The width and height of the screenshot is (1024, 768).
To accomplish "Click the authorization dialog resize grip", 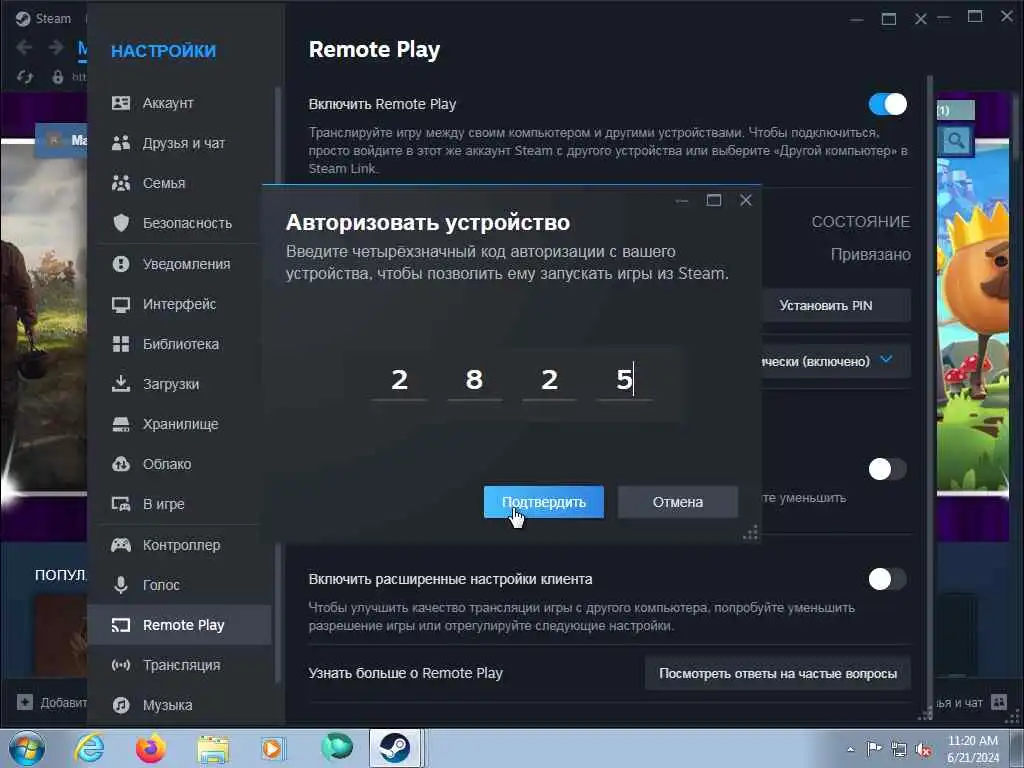I will (x=751, y=532).
